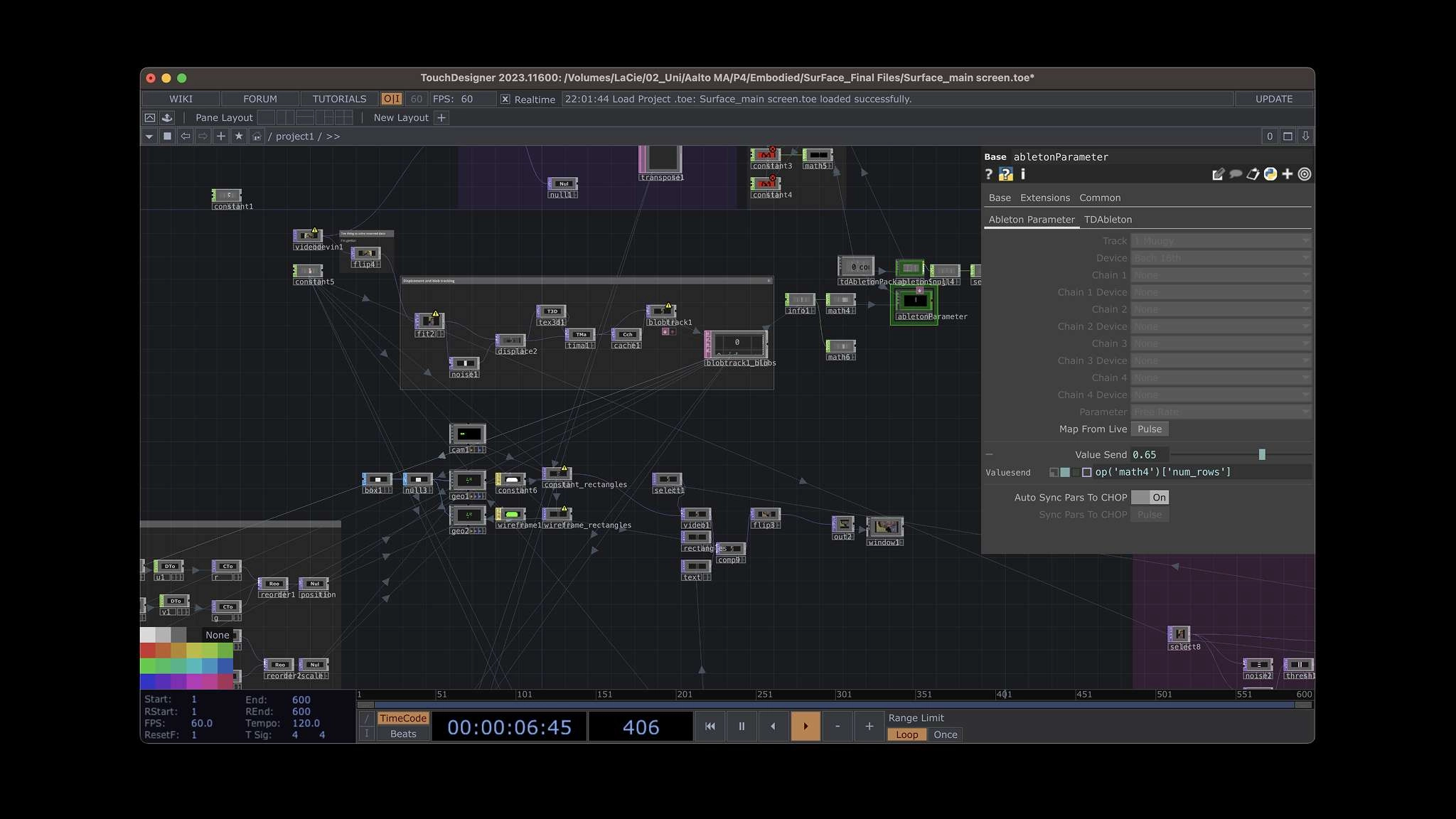1456x819 pixels.
Task: Open the path bar dropdown arrow
Action: coord(149,136)
